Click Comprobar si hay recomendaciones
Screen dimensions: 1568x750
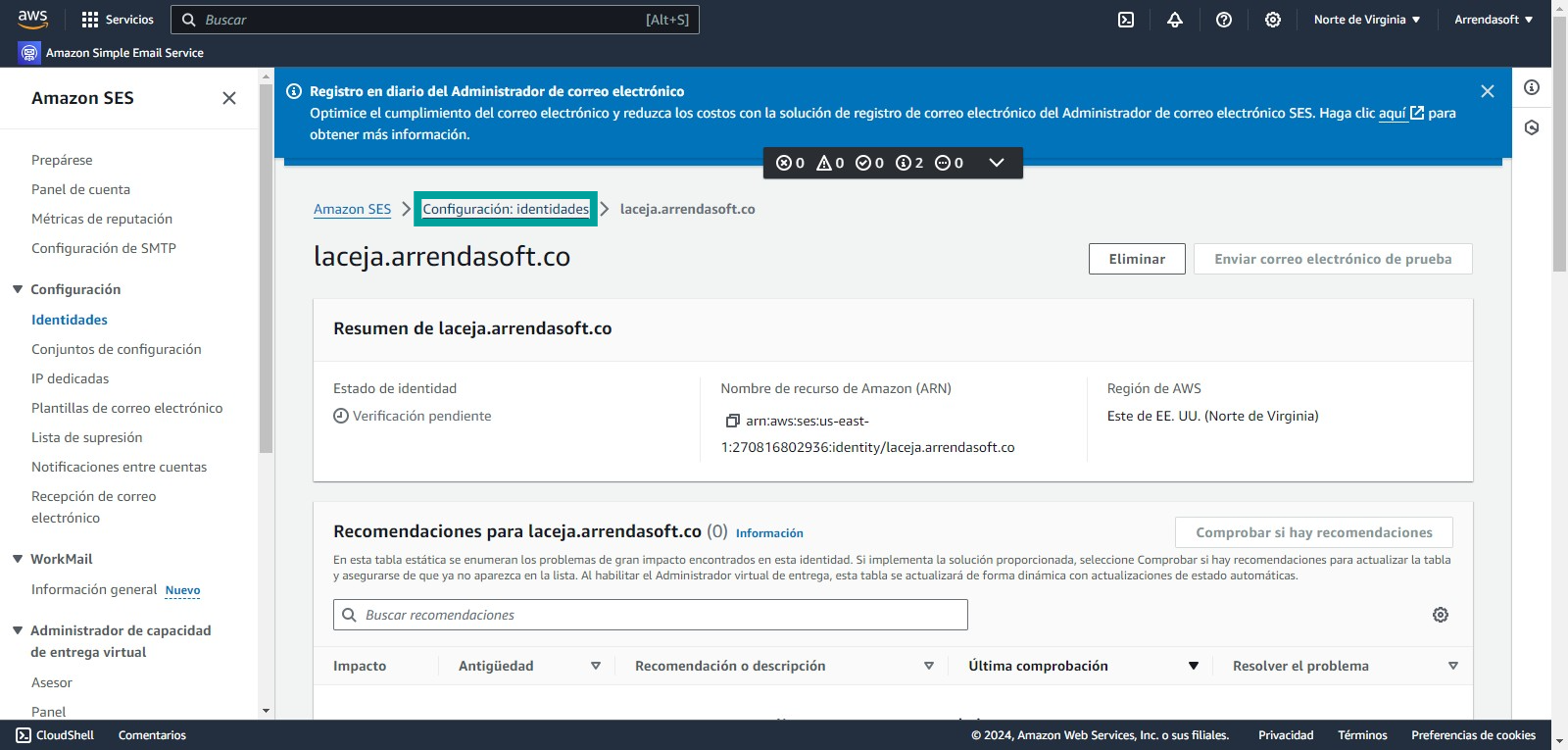(x=1314, y=532)
